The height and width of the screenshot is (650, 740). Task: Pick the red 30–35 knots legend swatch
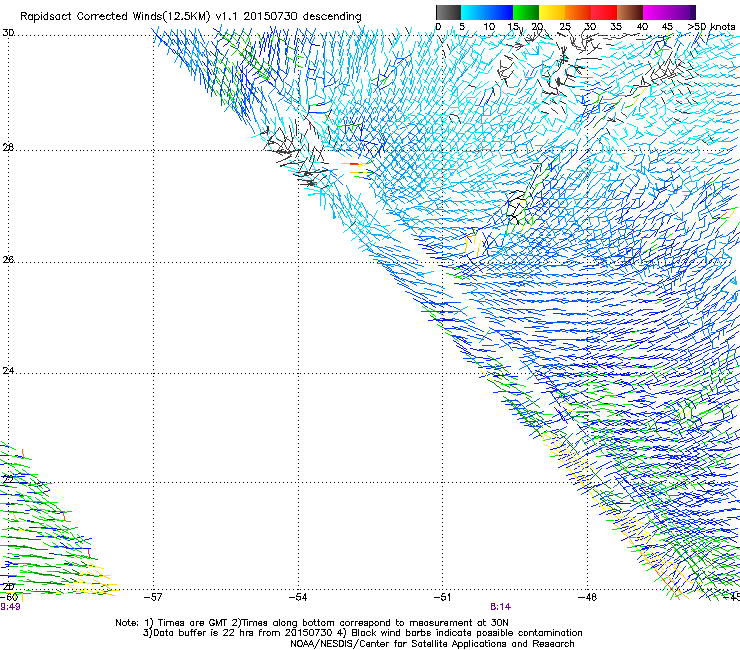tap(604, 12)
